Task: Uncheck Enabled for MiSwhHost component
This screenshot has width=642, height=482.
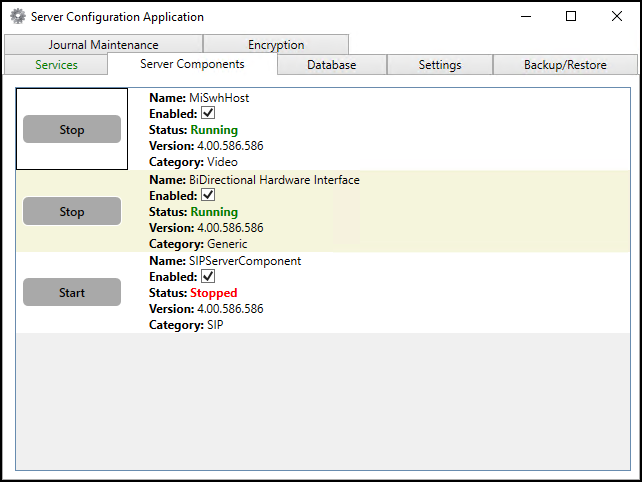Action: coord(208,114)
